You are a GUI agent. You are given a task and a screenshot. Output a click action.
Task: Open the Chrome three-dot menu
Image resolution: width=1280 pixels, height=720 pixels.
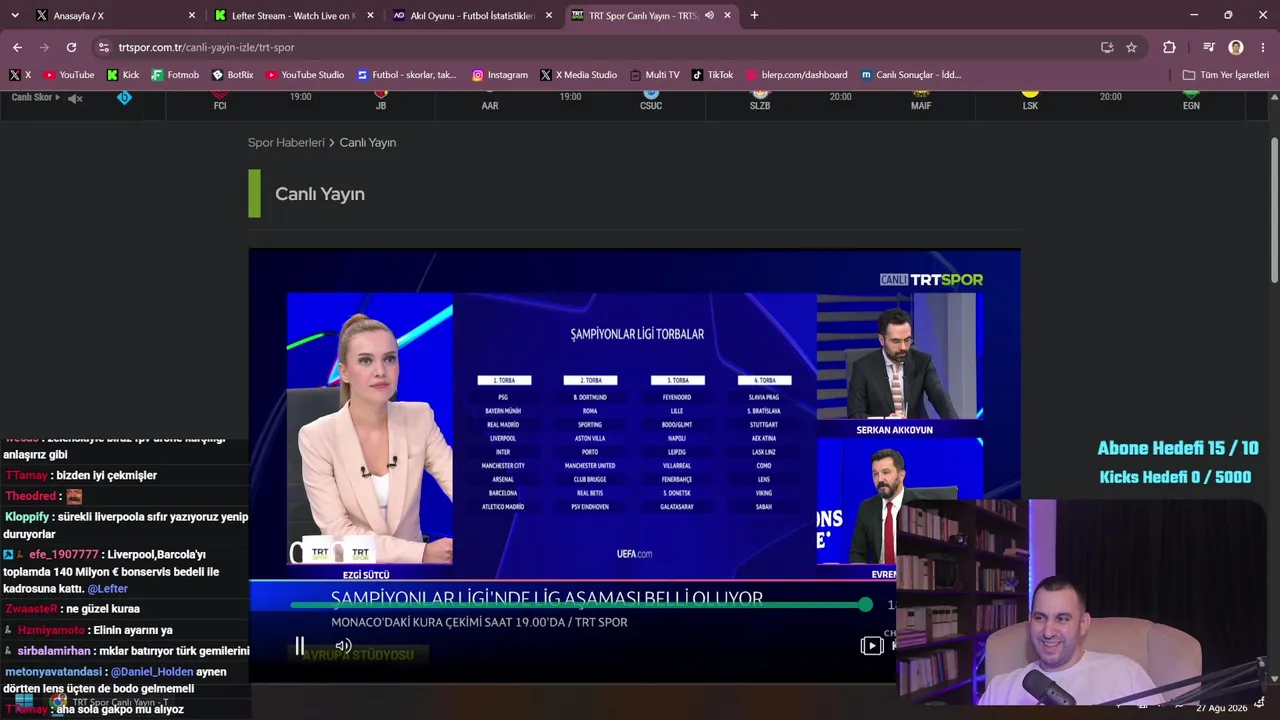coord(1263,47)
